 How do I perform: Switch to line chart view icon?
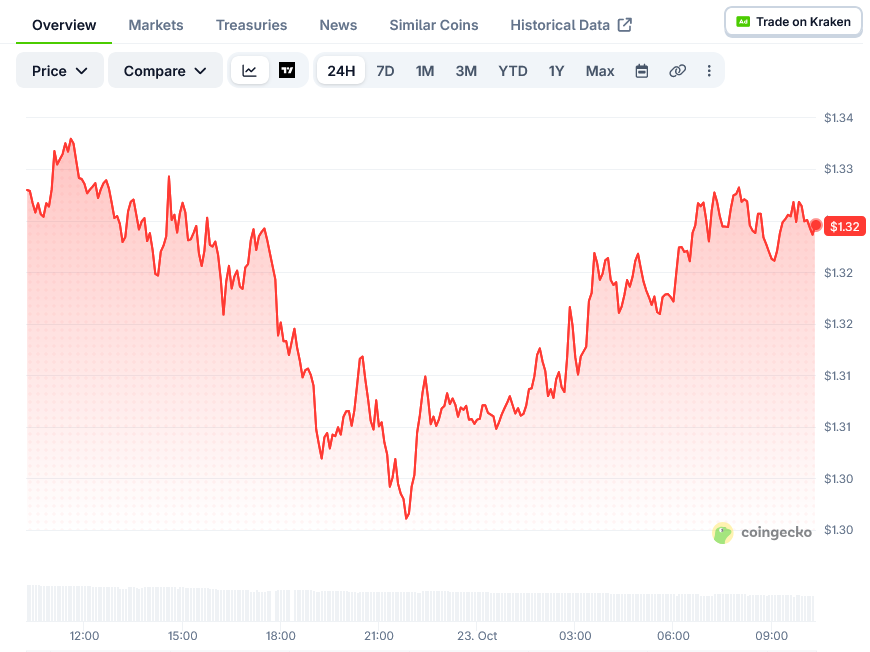coord(250,70)
